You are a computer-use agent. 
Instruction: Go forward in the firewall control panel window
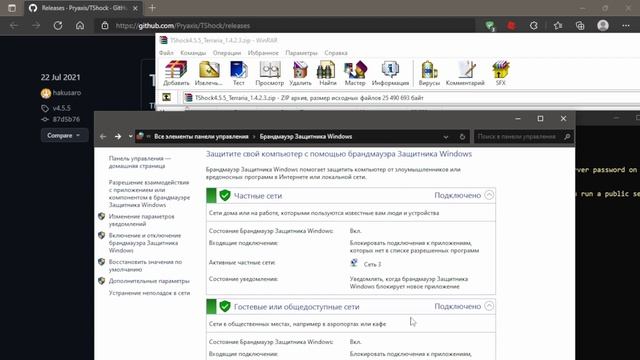[118, 136]
